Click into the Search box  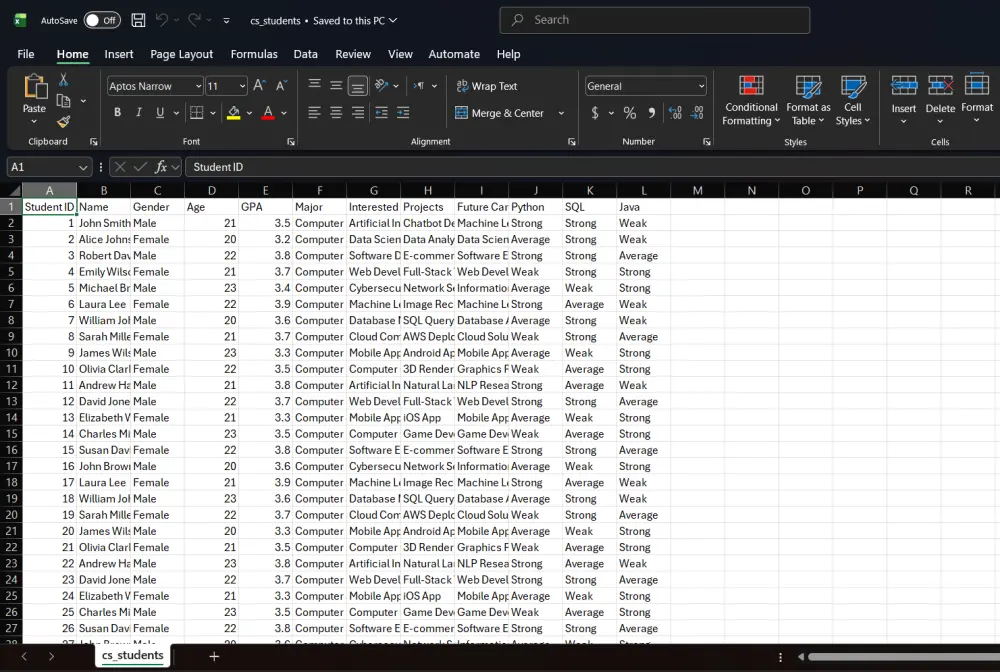point(655,20)
